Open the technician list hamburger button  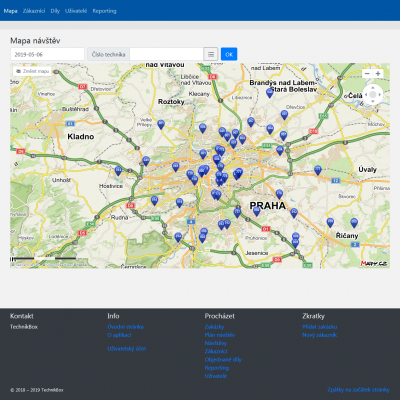click(x=211, y=54)
